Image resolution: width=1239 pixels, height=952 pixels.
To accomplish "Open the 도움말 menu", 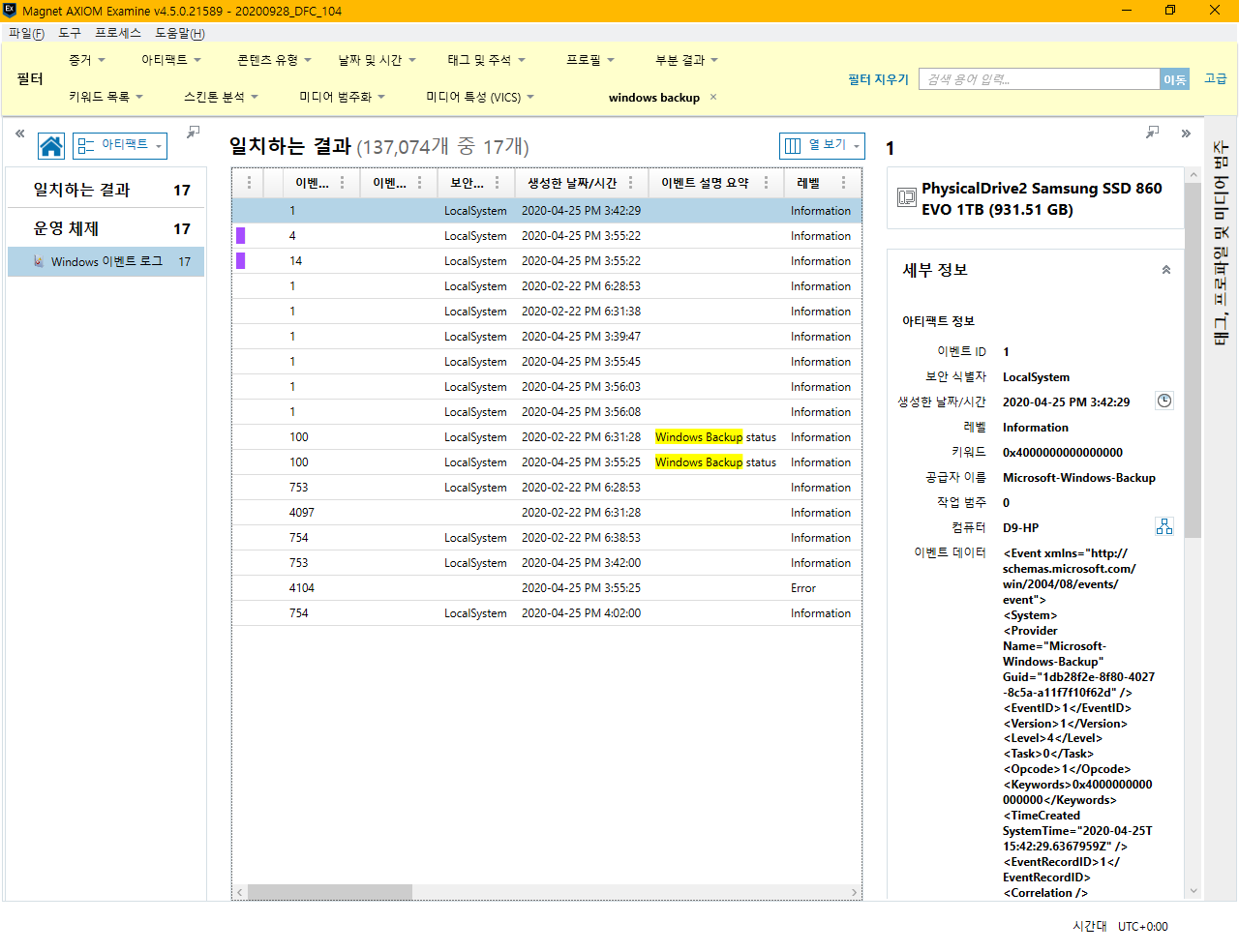I will 180,33.
